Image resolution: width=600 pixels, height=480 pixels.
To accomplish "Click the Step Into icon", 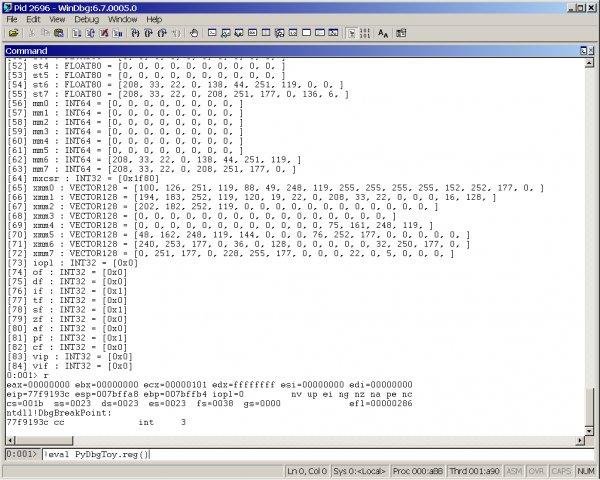I will coord(135,33).
